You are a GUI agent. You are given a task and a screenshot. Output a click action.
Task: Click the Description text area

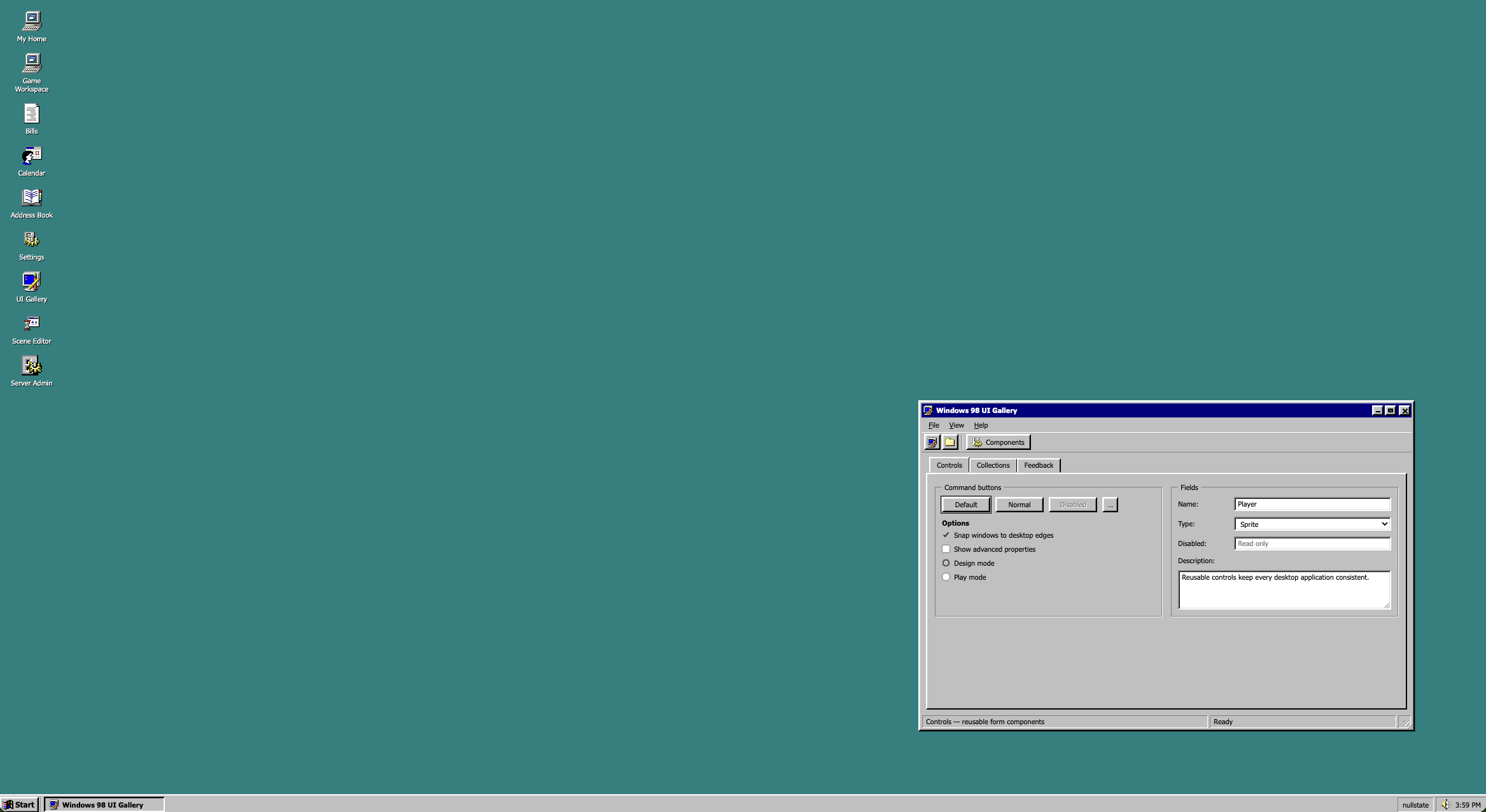point(1284,590)
